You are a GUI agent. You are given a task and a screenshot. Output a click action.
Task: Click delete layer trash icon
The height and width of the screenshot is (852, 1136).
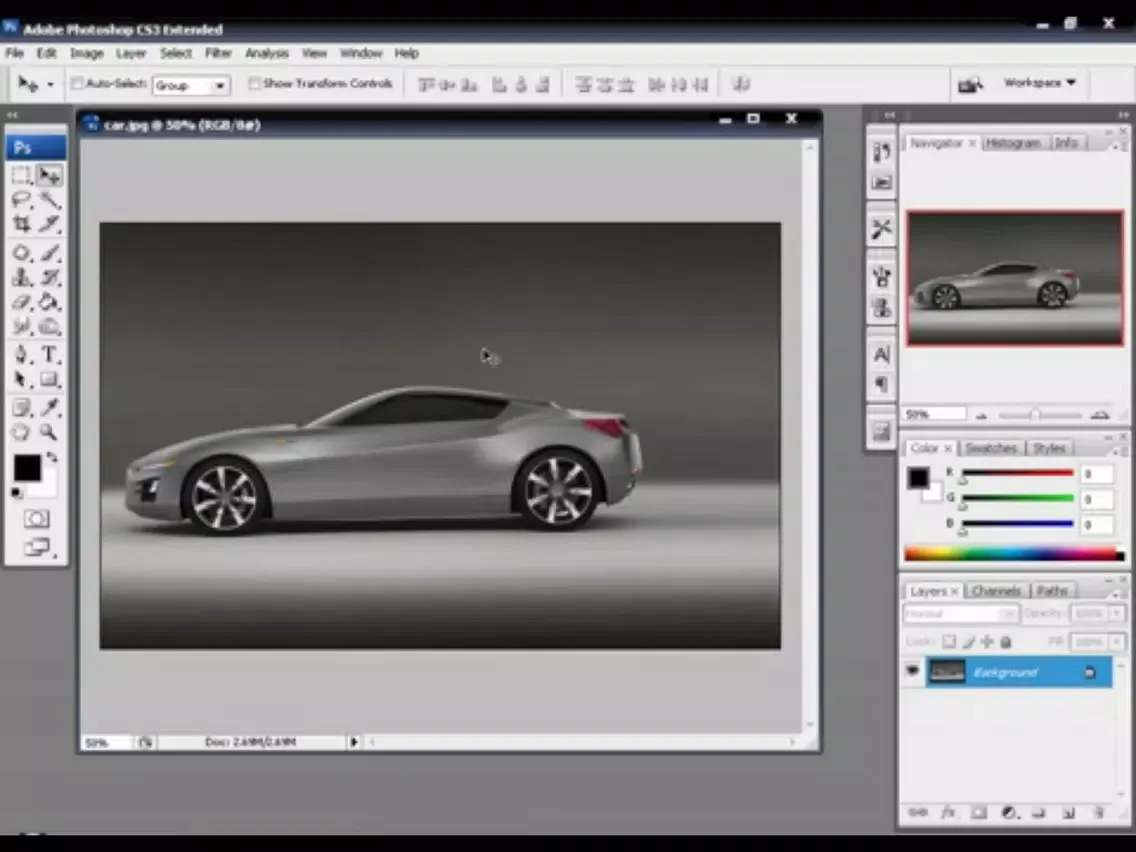pyautogui.click(x=1098, y=813)
